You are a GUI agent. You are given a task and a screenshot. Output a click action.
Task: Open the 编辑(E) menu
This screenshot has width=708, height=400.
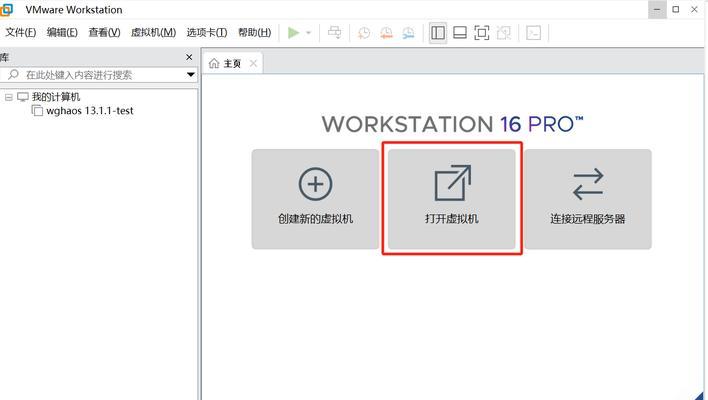click(x=62, y=33)
